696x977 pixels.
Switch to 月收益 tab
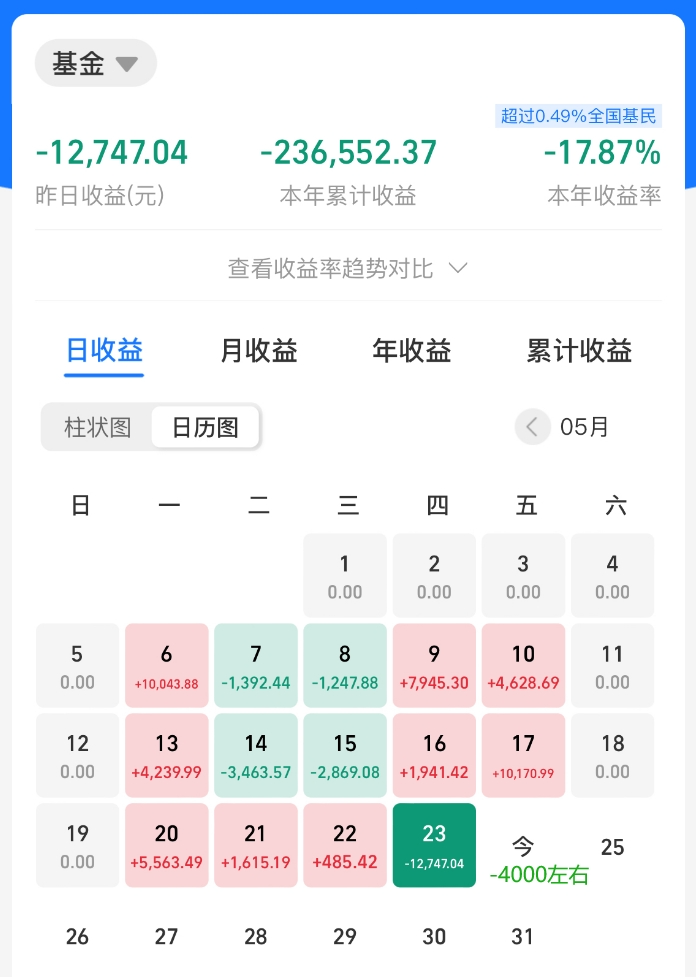tap(259, 351)
